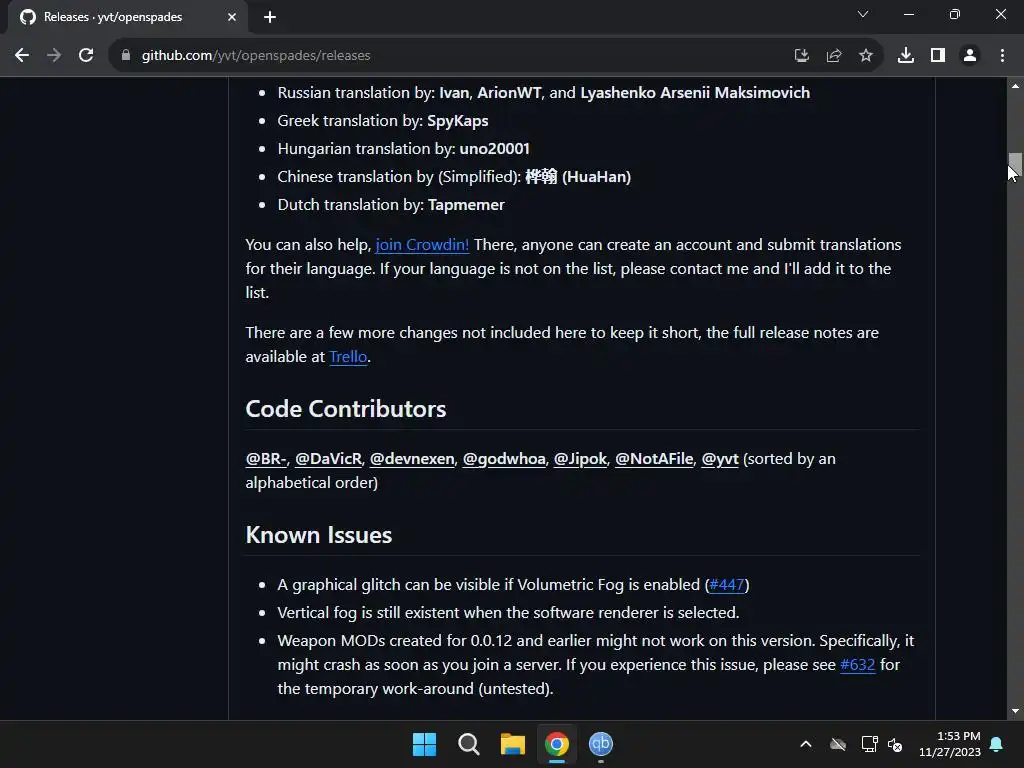Toggle Chrome side panel
1024x768 pixels.
pyautogui.click(x=938, y=56)
